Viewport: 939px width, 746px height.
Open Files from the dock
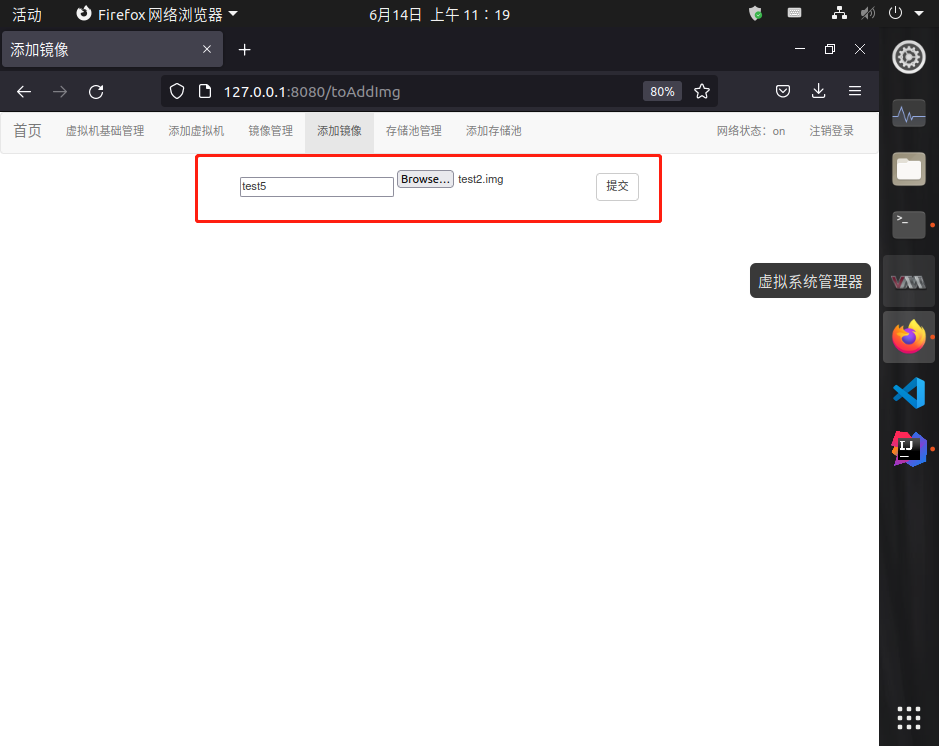909,169
